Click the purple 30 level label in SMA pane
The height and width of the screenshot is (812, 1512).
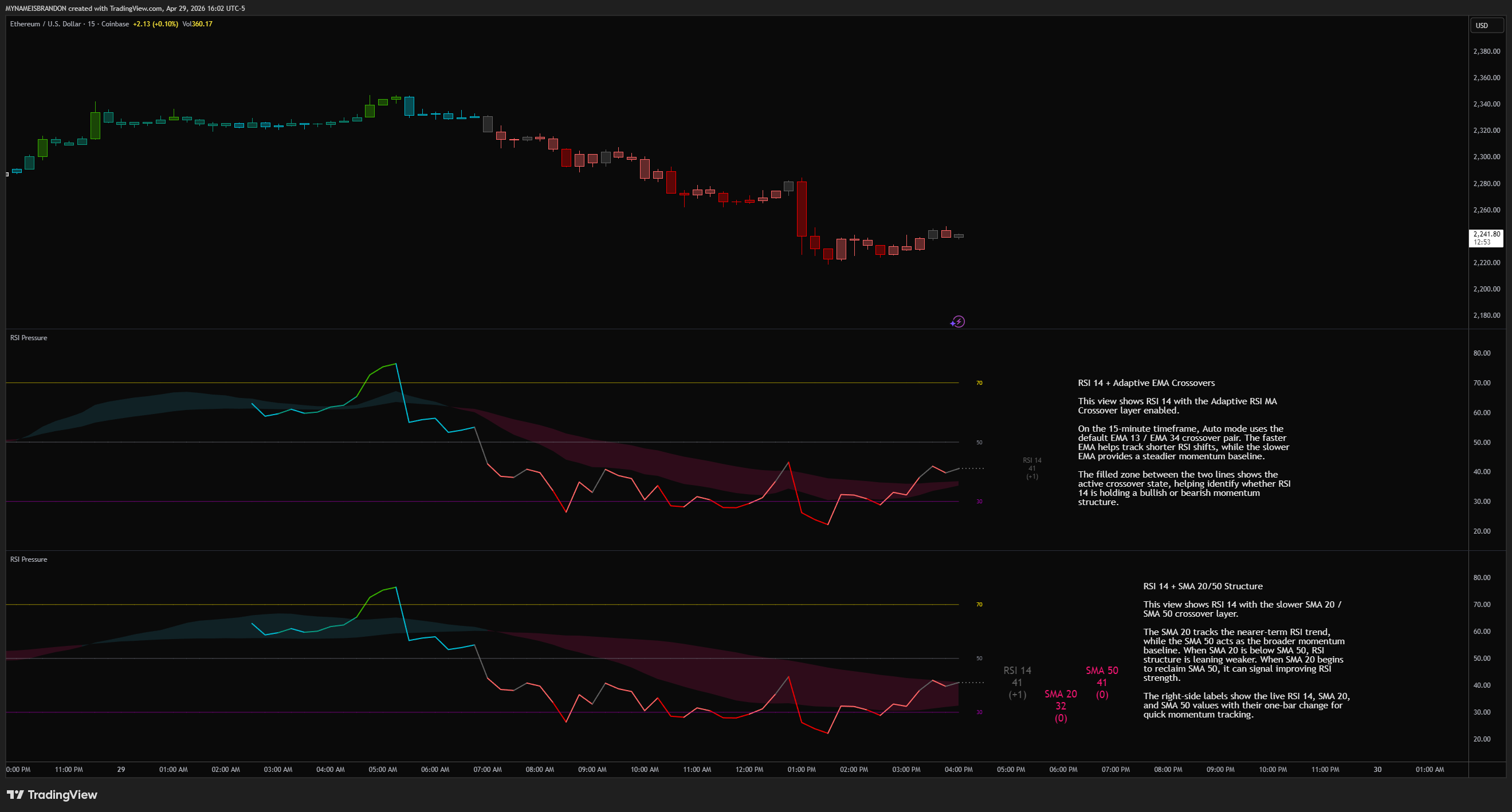pyautogui.click(x=979, y=712)
